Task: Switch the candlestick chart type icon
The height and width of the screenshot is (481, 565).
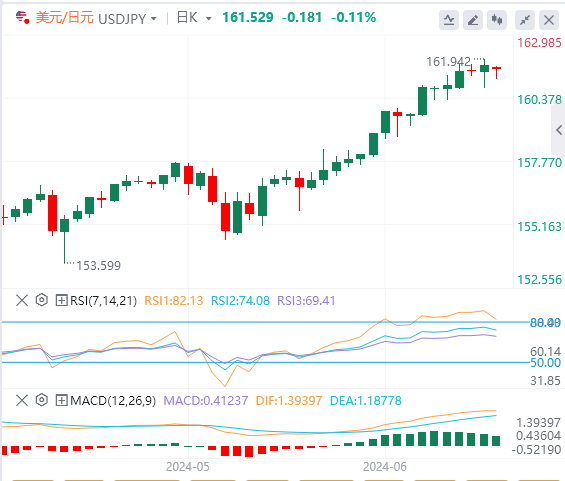Action: [x=497, y=20]
